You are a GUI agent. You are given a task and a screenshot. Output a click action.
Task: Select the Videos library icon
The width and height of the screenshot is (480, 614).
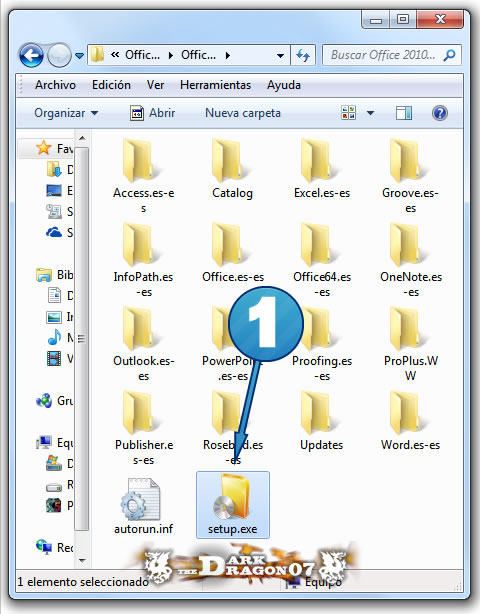click(x=54, y=358)
